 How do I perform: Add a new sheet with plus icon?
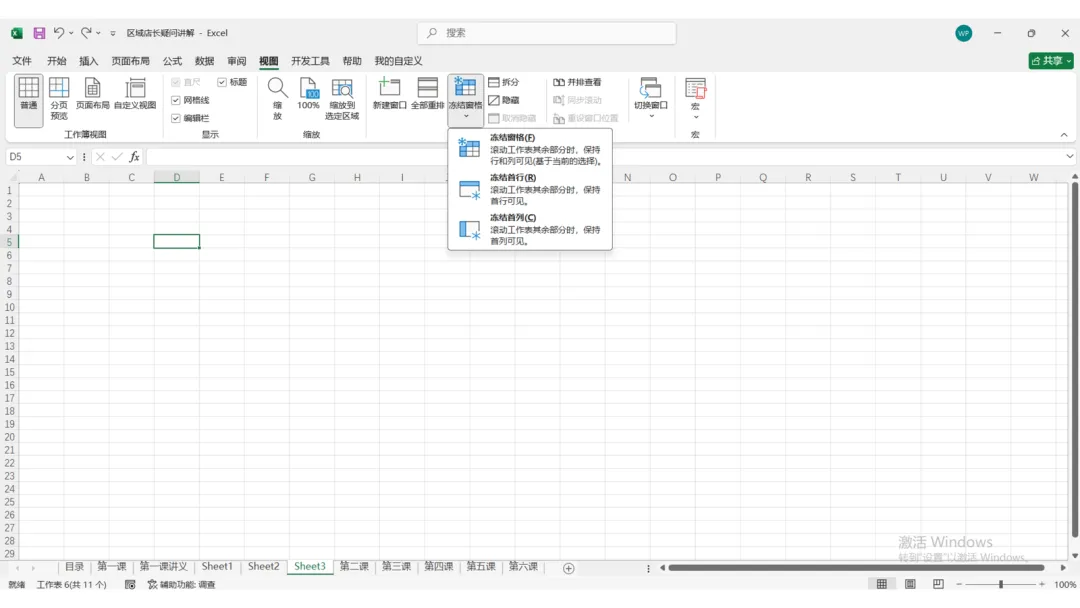pyautogui.click(x=568, y=568)
